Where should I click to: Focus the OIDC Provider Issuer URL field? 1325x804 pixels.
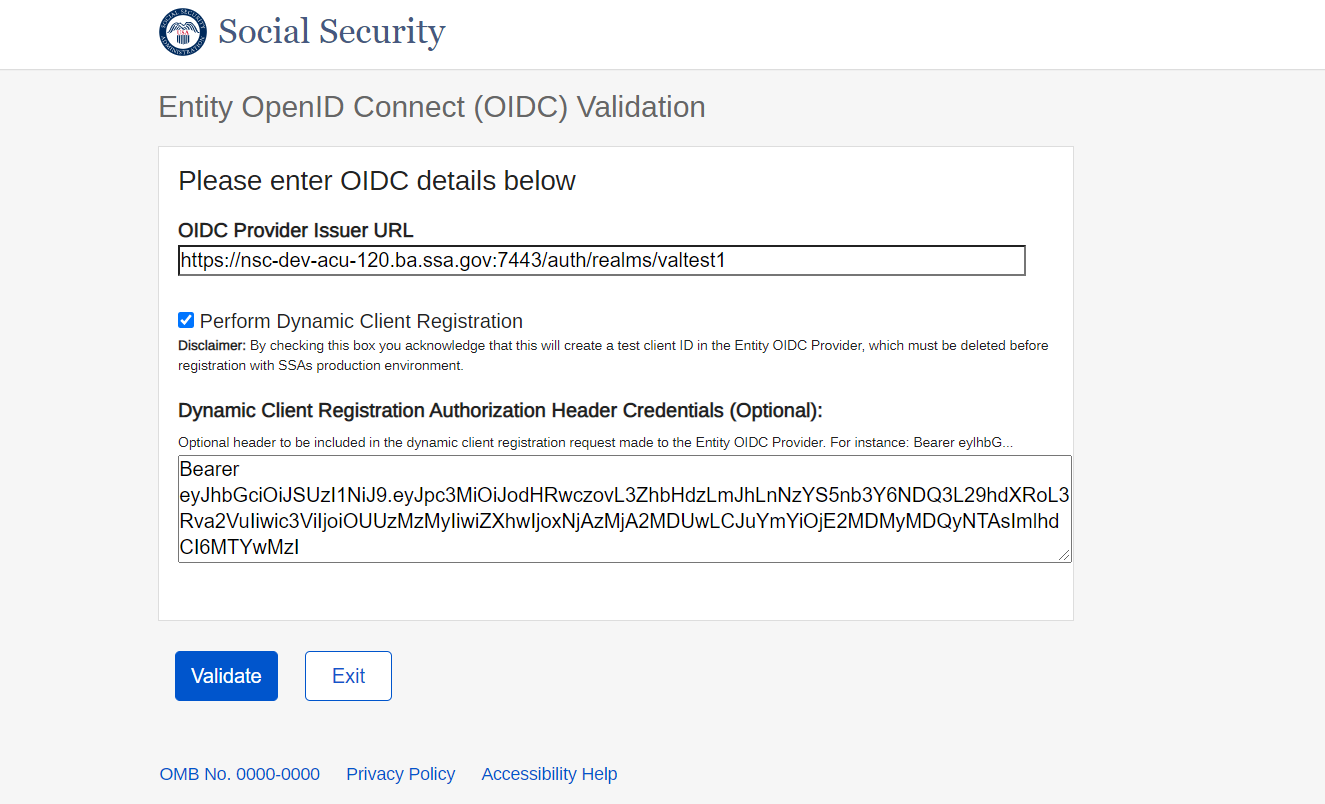pos(601,261)
